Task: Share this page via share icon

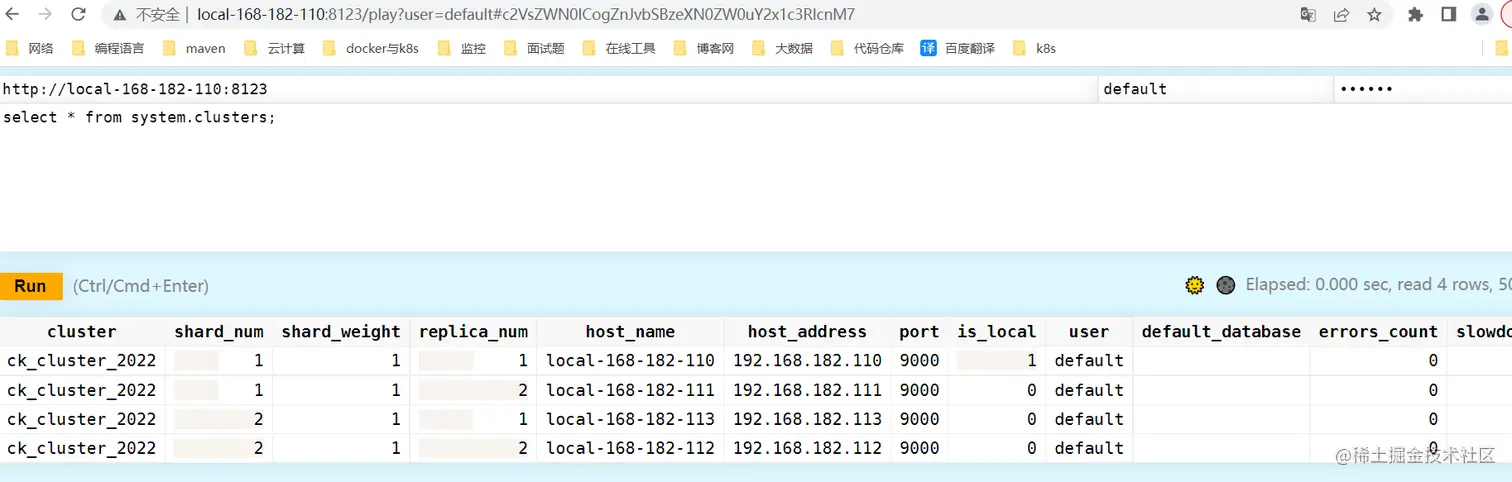Action: [1341, 15]
